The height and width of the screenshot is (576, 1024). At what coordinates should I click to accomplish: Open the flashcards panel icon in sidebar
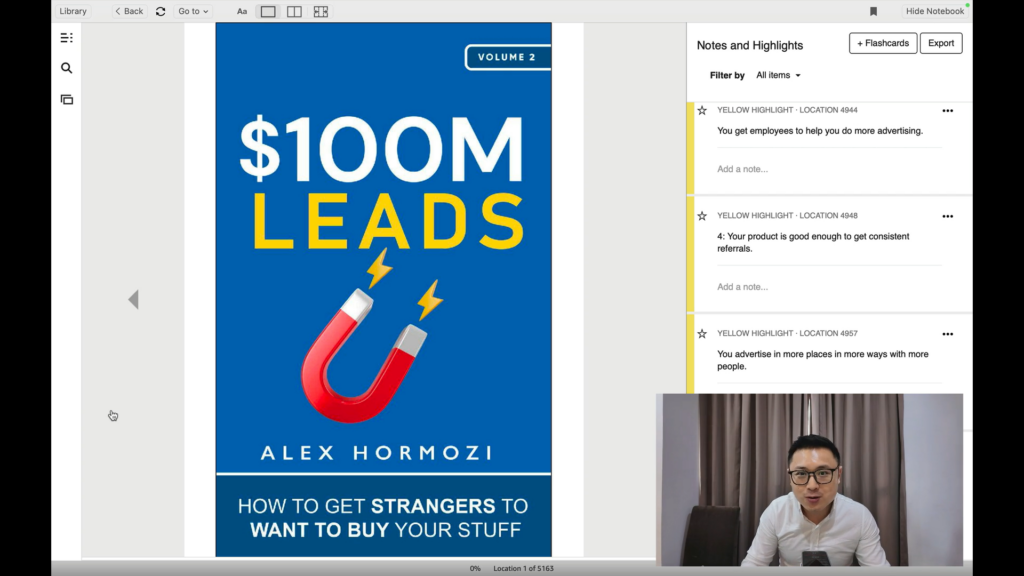tap(67, 99)
